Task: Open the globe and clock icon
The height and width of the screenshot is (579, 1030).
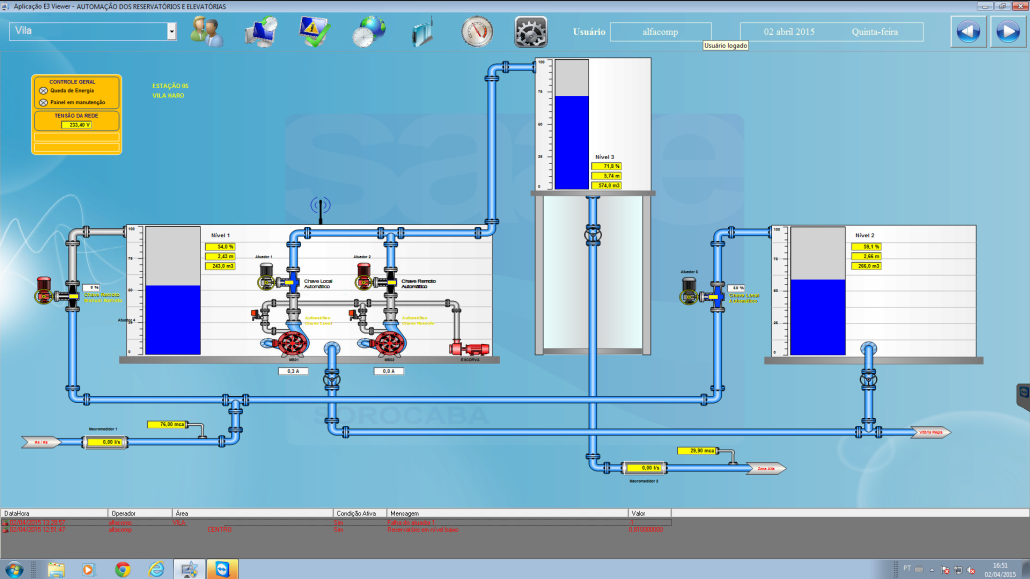Action: click(x=367, y=33)
